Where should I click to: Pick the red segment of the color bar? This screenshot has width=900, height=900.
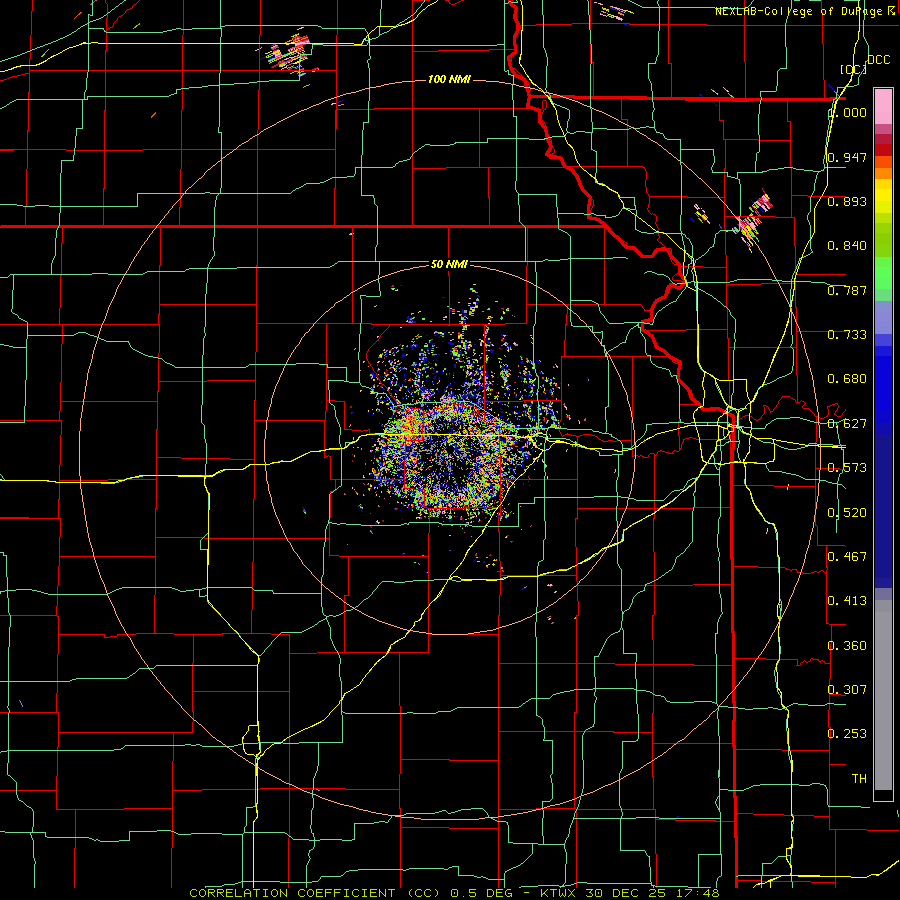tap(883, 149)
